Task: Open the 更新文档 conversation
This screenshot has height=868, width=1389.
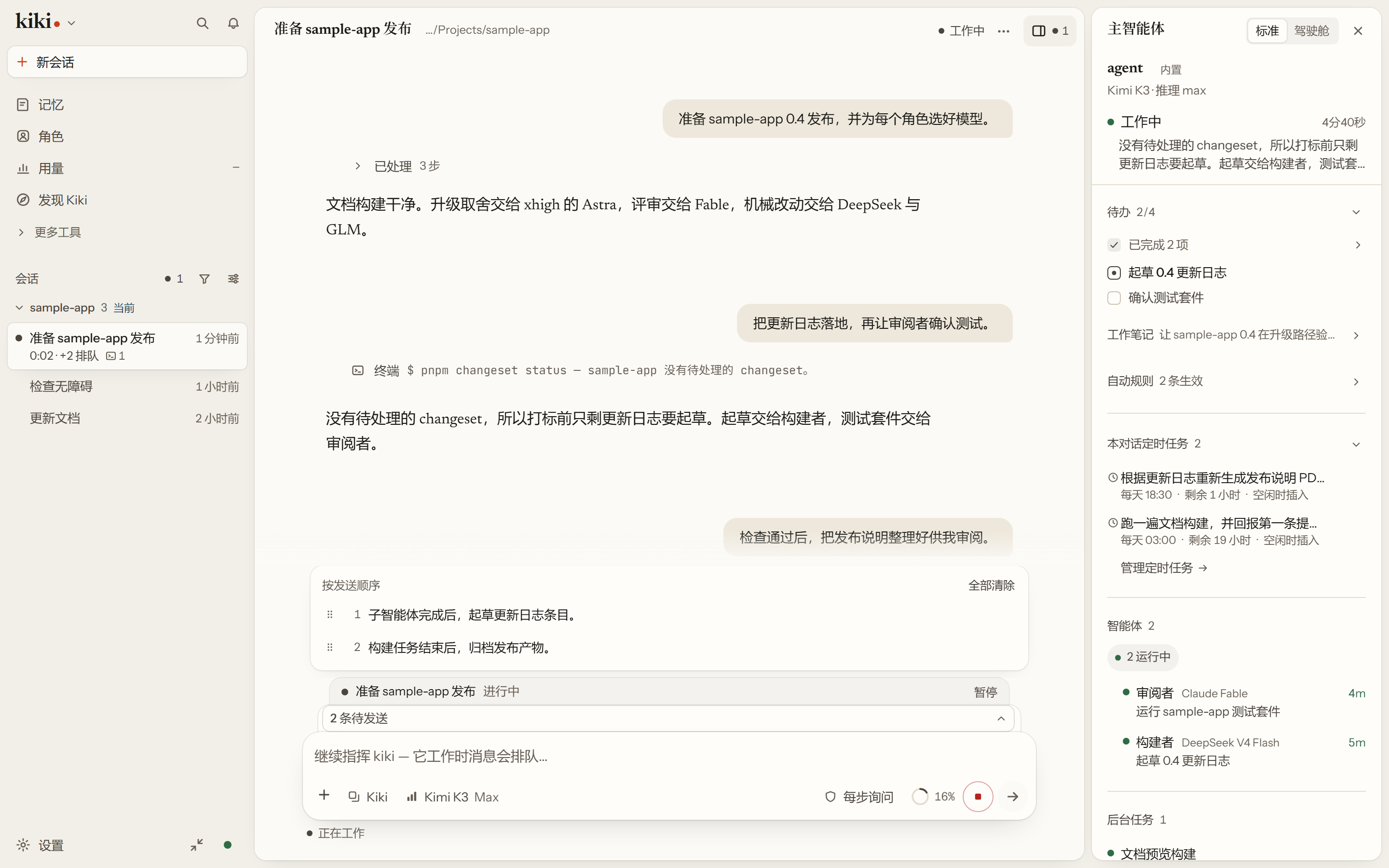Action: point(127,418)
